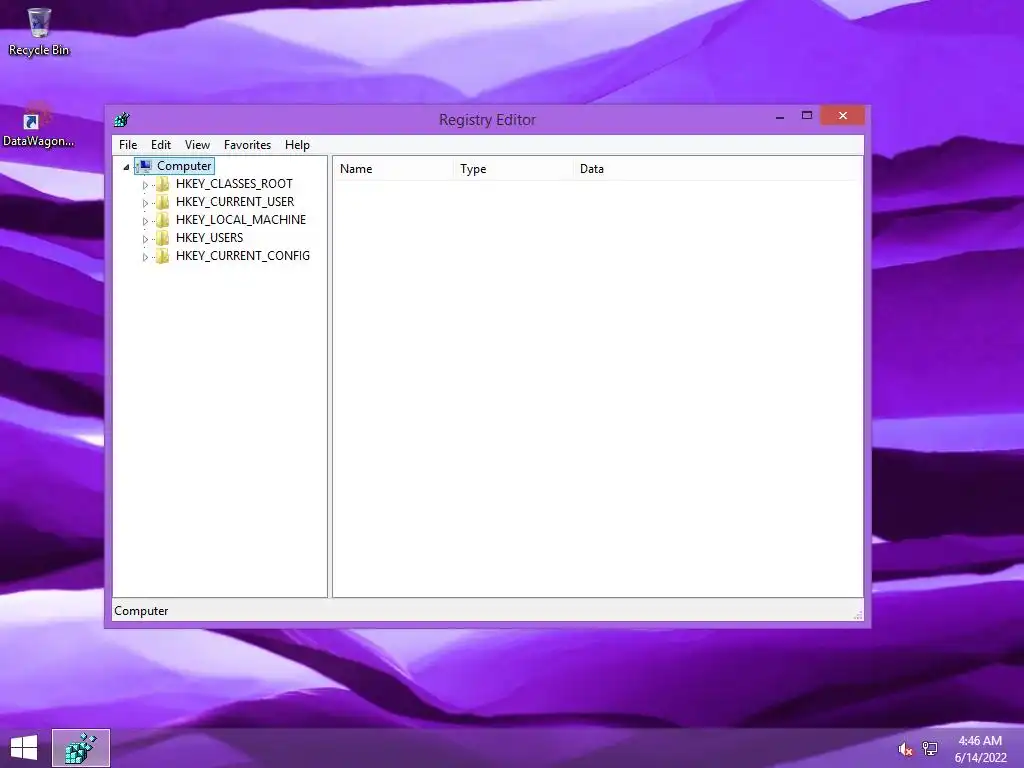Click the HKEY_CURRENT_USER folder icon
Image resolution: width=1024 pixels, height=768 pixels.
[x=163, y=202]
